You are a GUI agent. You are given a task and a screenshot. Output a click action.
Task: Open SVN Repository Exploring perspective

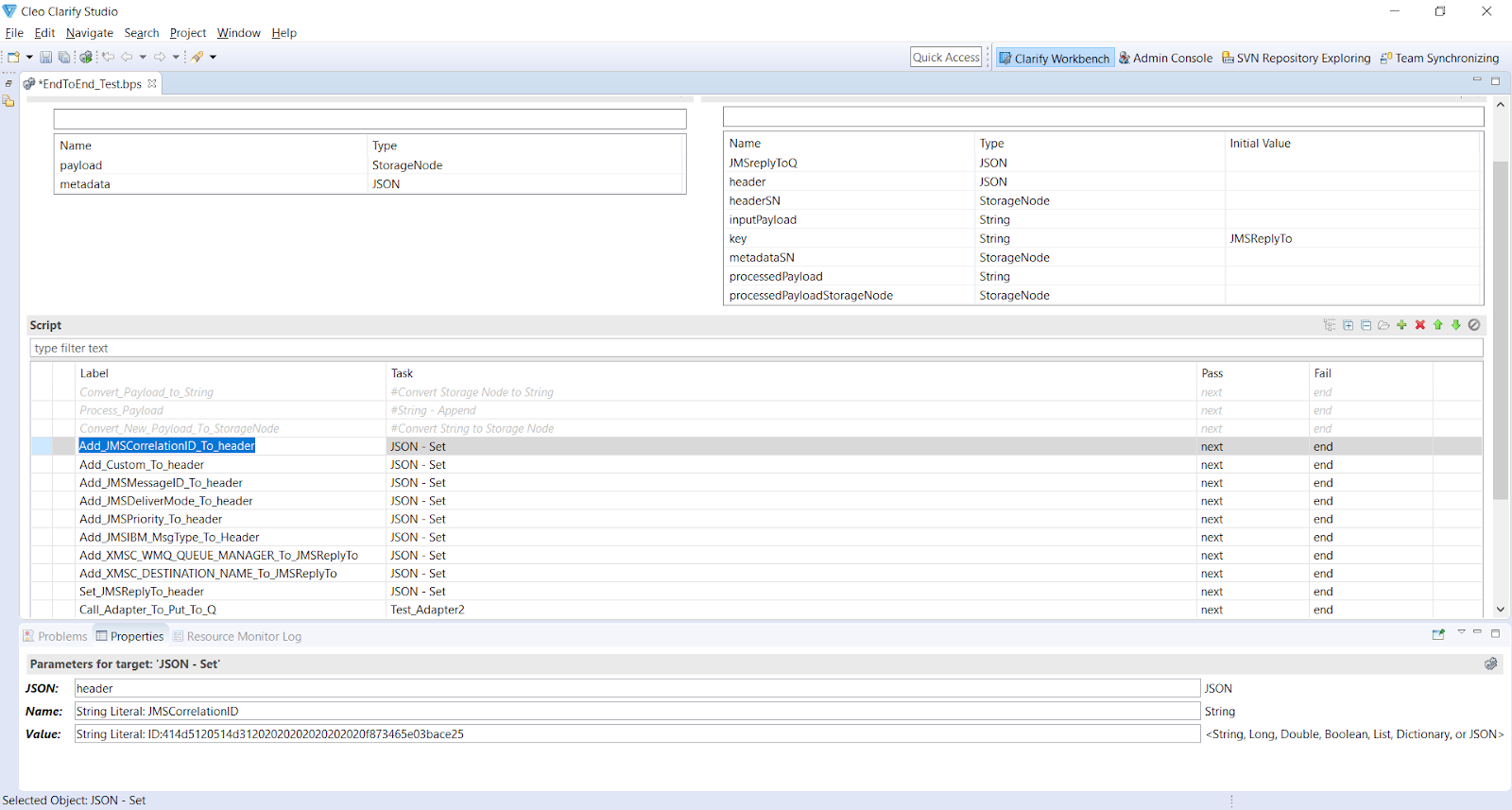(x=1296, y=58)
